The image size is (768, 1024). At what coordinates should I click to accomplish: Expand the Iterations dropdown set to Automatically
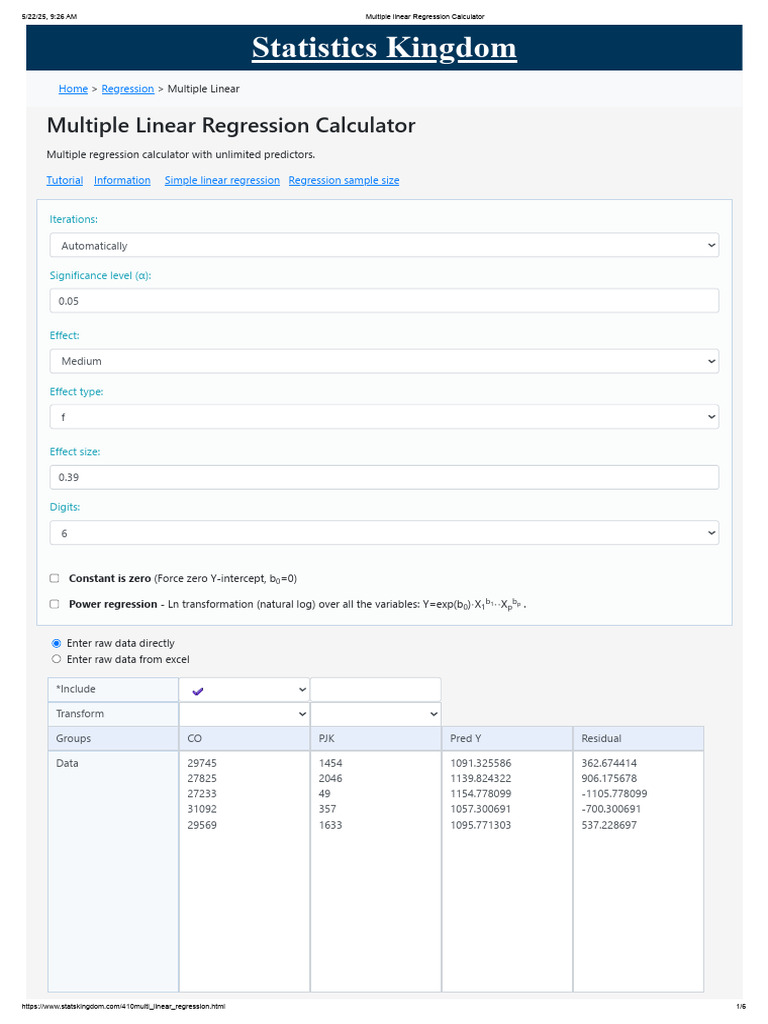coord(384,246)
